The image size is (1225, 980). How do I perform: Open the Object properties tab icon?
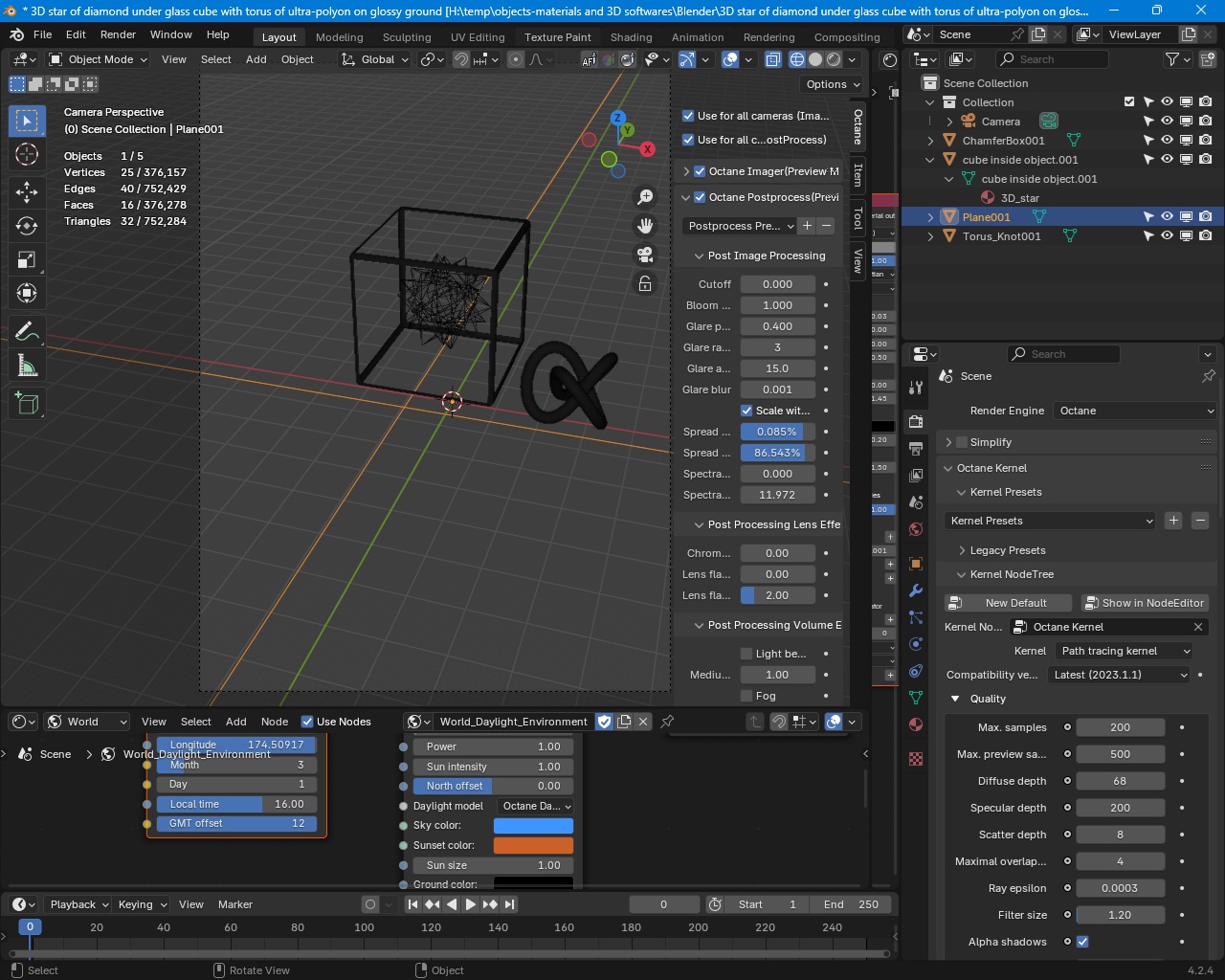pyautogui.click(x=916, y=564)
